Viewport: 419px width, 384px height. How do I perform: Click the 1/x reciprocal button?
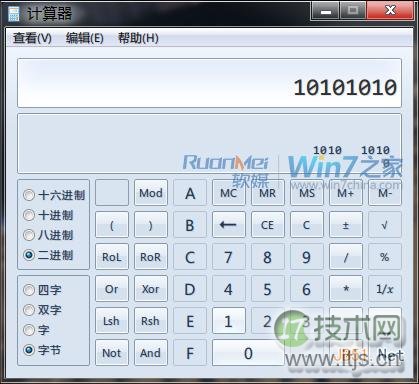tap(385, 289)
